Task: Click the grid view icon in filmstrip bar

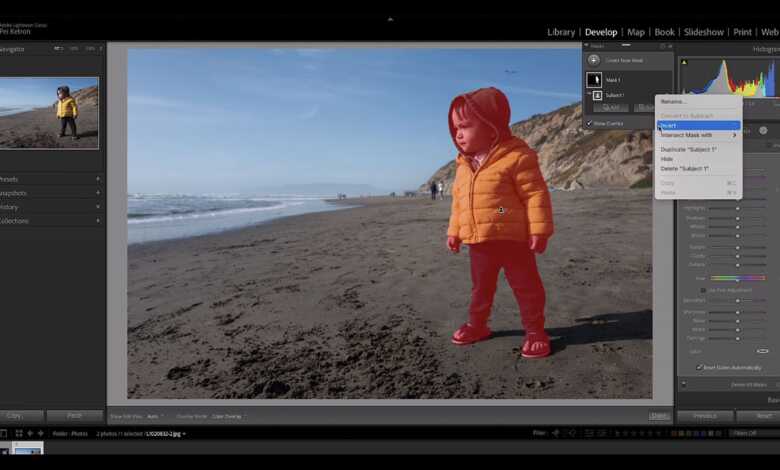Action: pos(19,434)
